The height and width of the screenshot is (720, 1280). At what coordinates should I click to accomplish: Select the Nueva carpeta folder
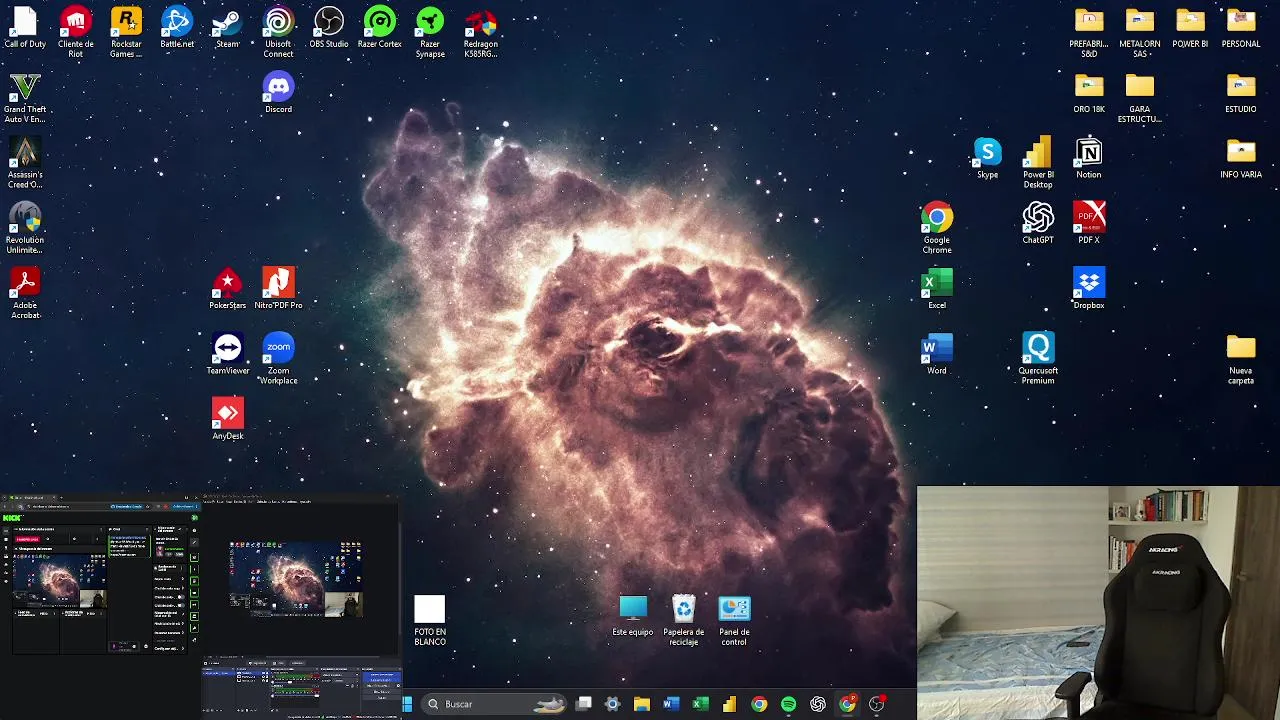1241,359
